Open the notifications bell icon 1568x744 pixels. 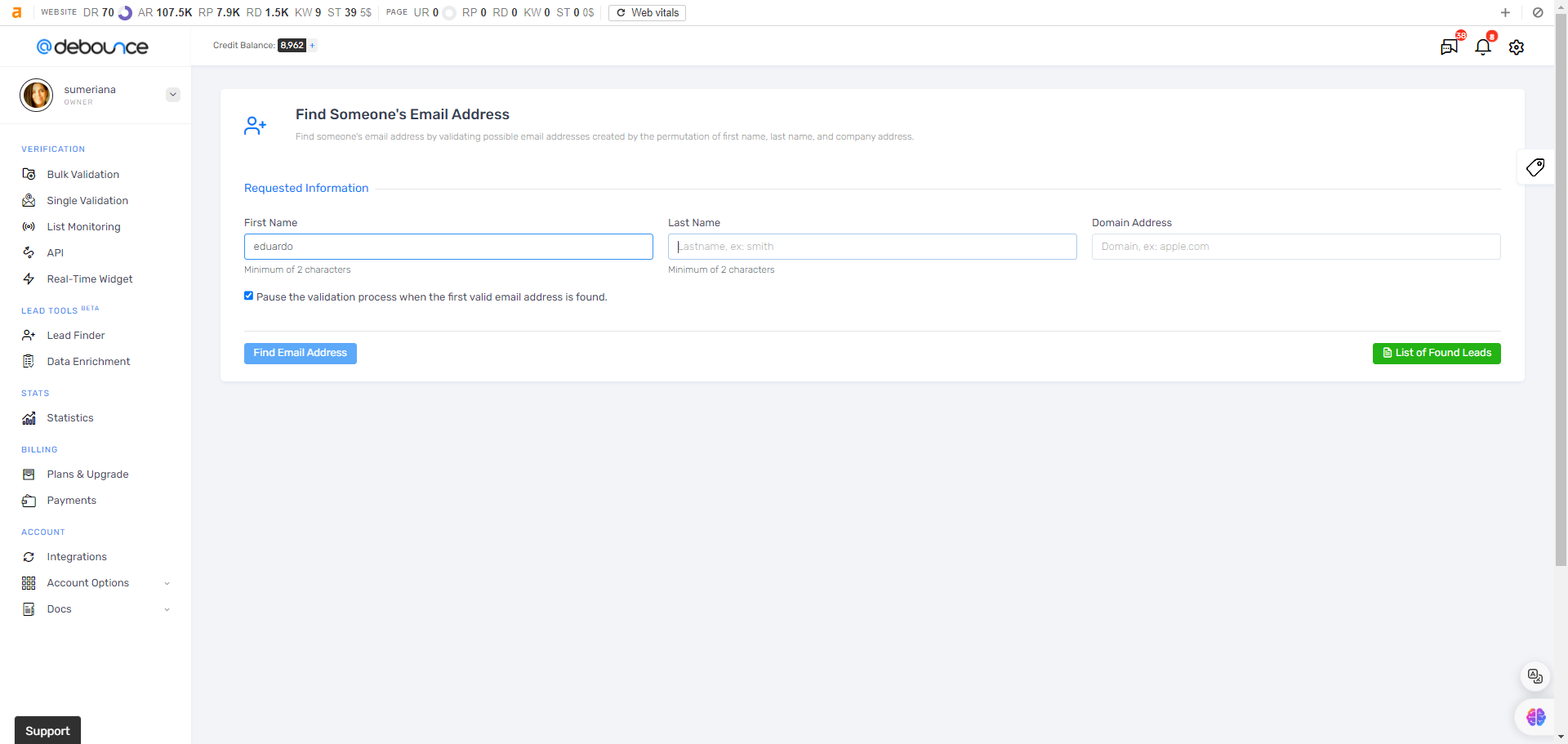pyautogui.click(x=1483, y=47)
